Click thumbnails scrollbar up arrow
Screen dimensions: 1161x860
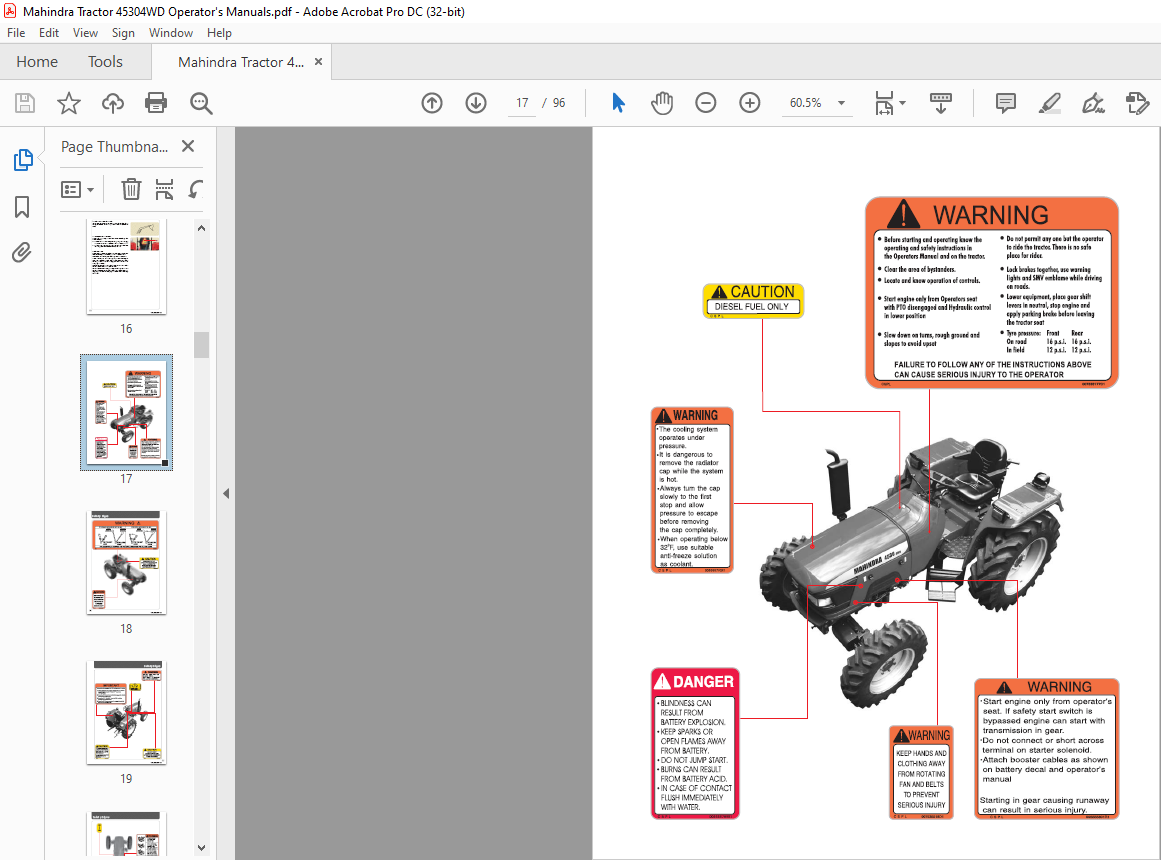(x=201, y=228)
